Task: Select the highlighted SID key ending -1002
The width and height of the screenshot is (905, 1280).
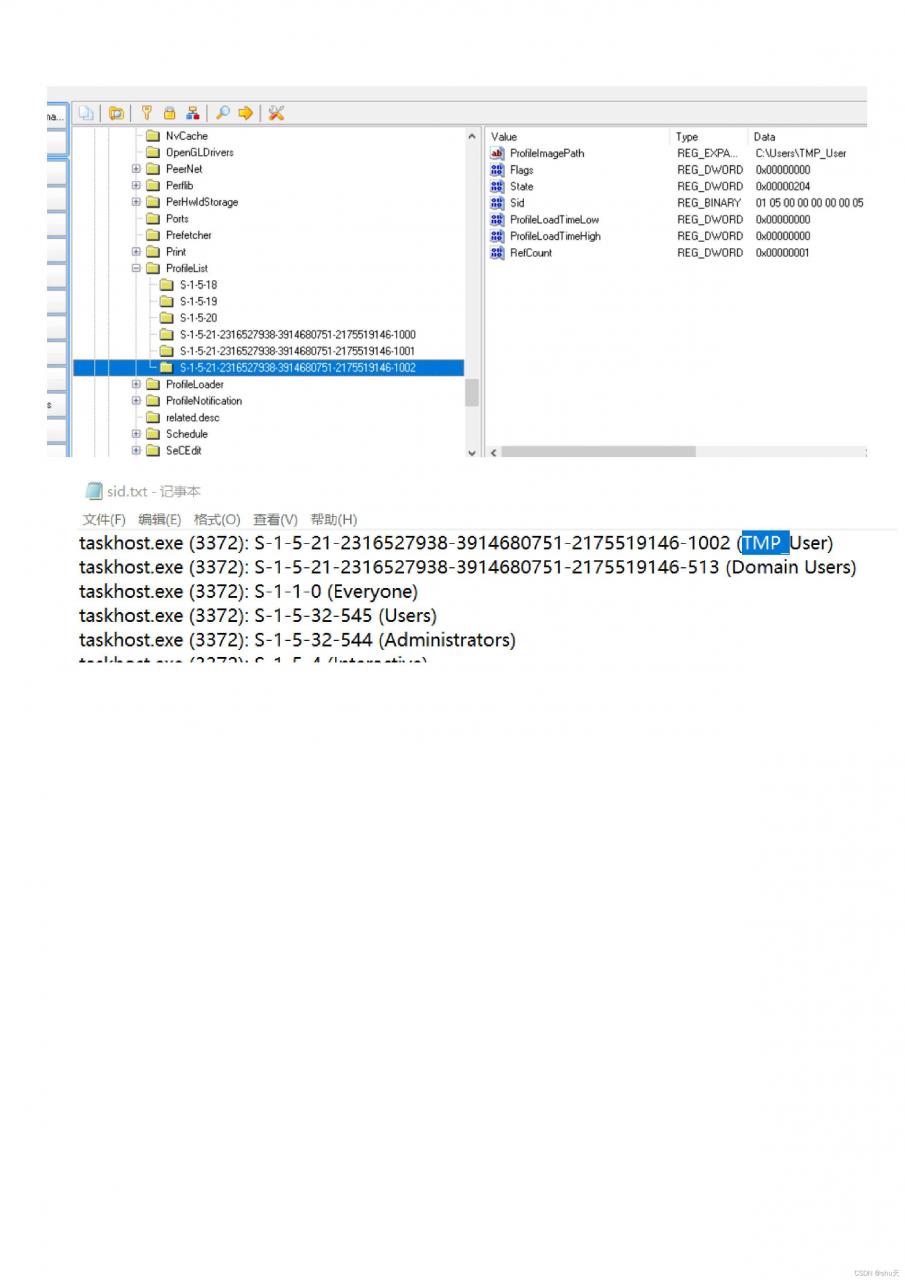Action: pos(297,368)
